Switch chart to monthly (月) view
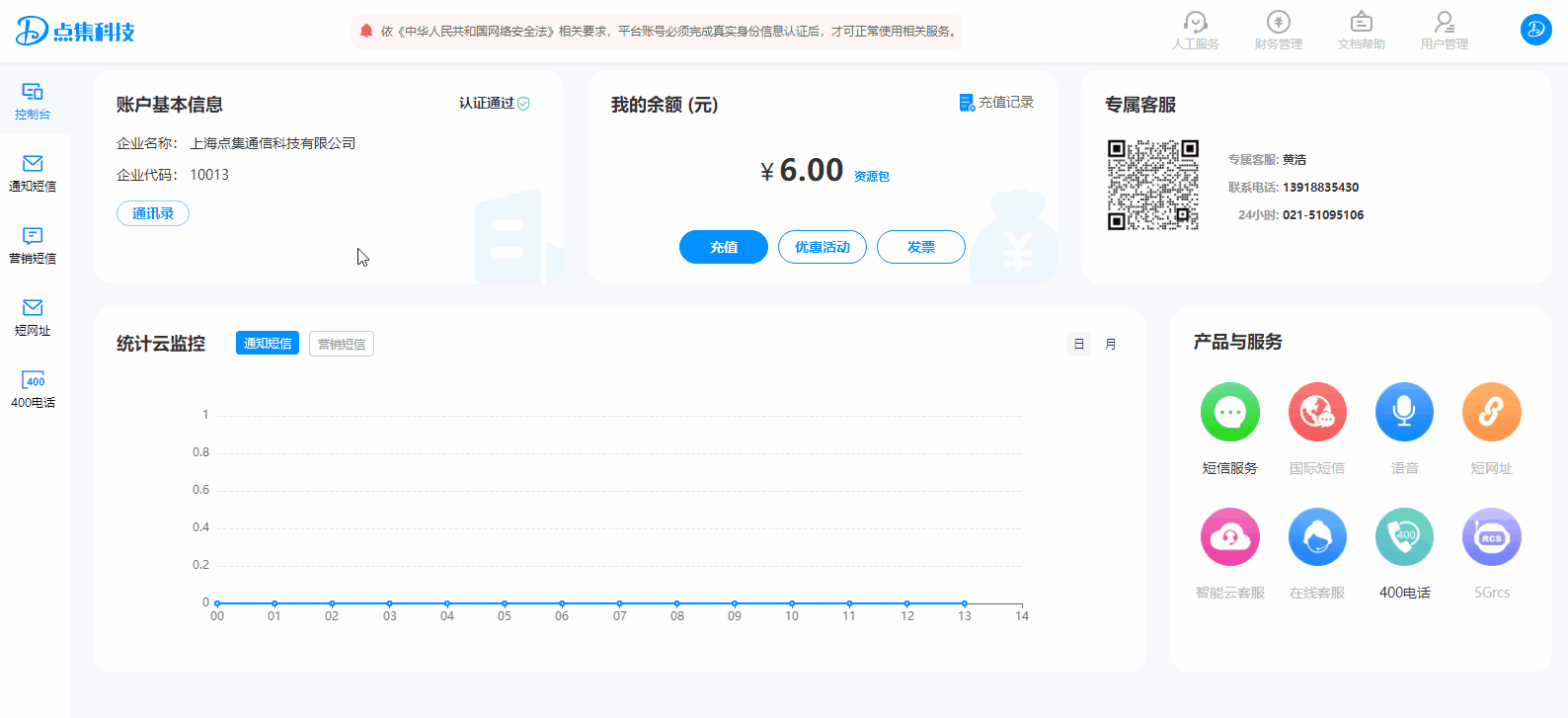Image resolution: width=1568 pixels, height=718 pixels. click(x=1110, y=344)
